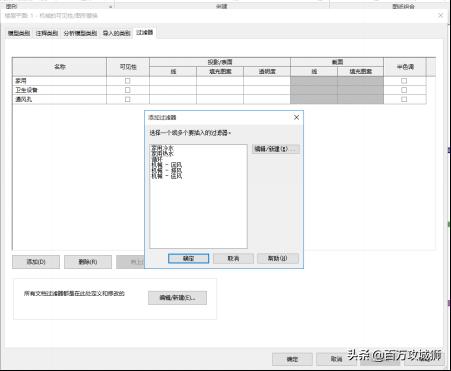Select the 卫生设备 filter name cell
Screen dimensions: 451x371
(59, 90)
